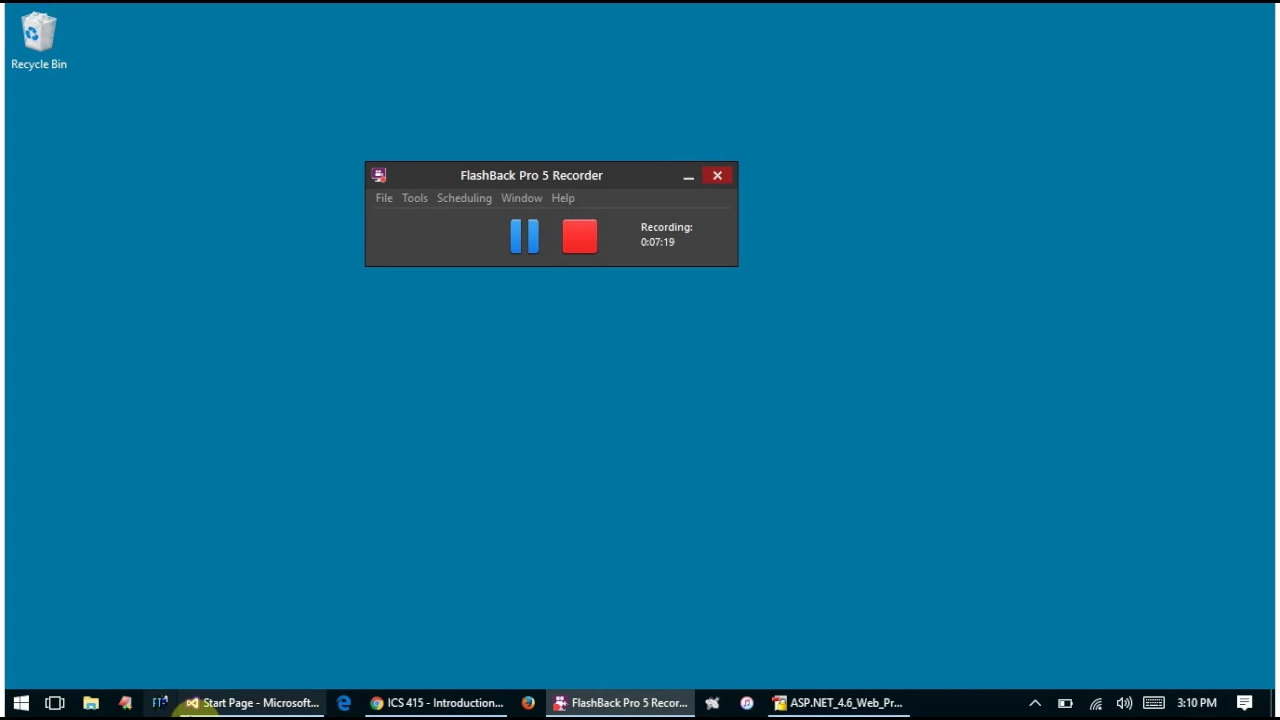This screenshot has height=720, width=1280.
Task: Stop the recording with red button
Action: (x=579, y=236)
